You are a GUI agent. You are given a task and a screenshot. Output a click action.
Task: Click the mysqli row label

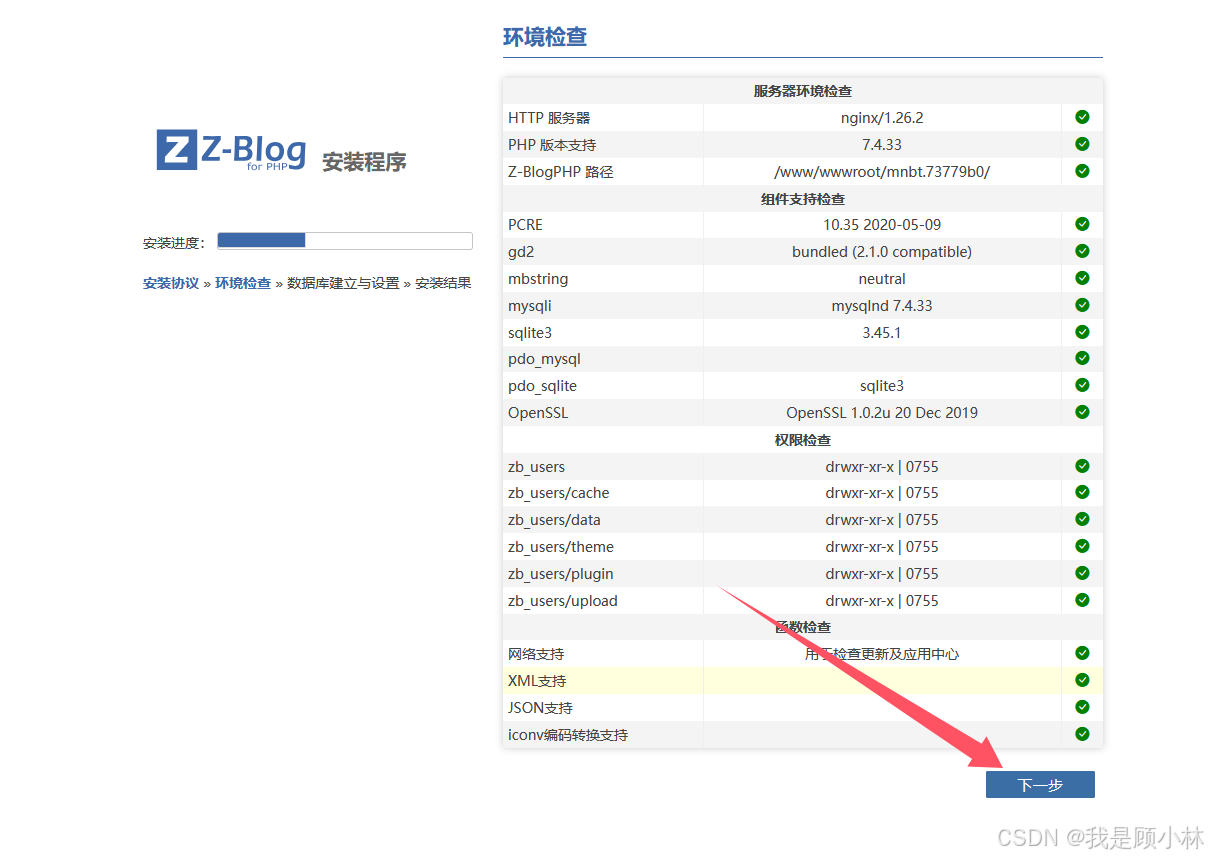tap(530, 306)
